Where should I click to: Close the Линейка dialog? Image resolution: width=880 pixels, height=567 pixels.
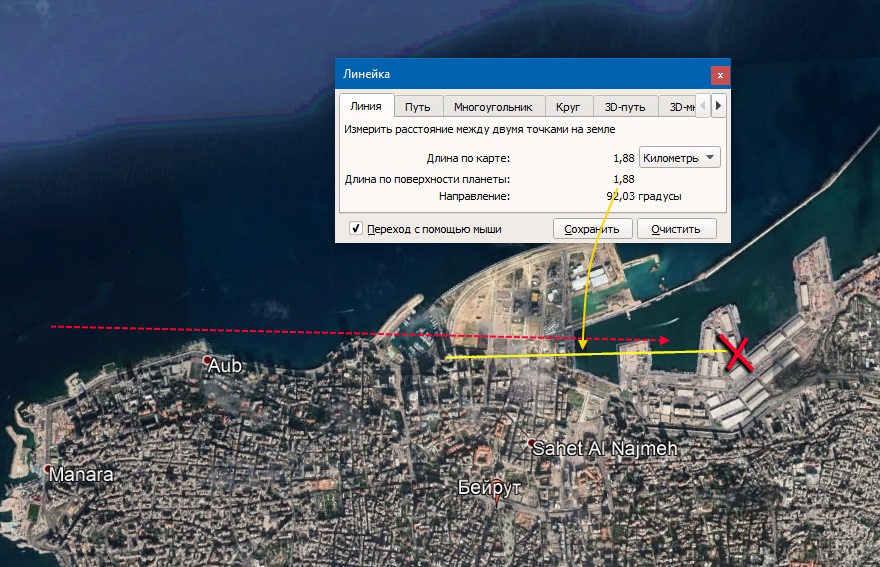coord(720,75)
